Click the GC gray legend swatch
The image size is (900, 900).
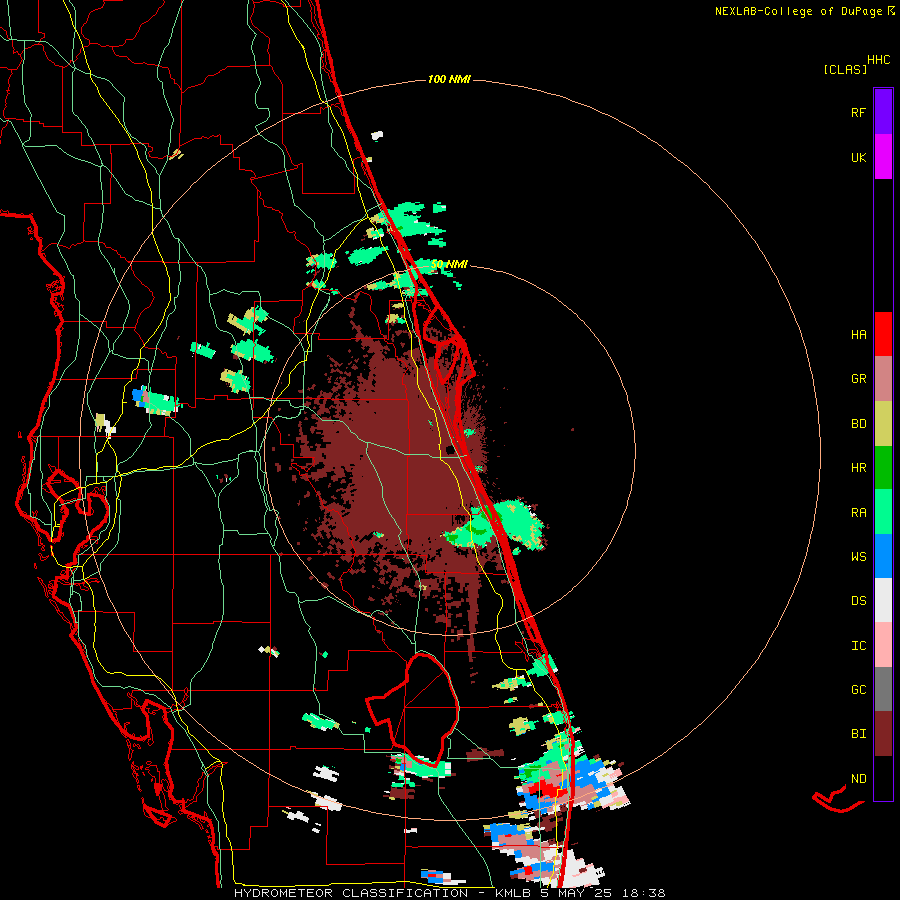tap(883, 689)
